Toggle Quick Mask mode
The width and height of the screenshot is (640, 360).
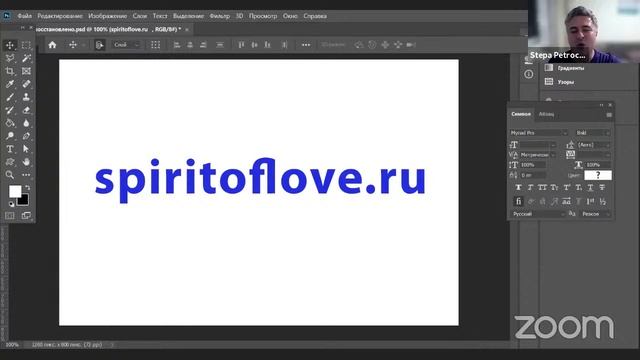click(x=10, y=216)
